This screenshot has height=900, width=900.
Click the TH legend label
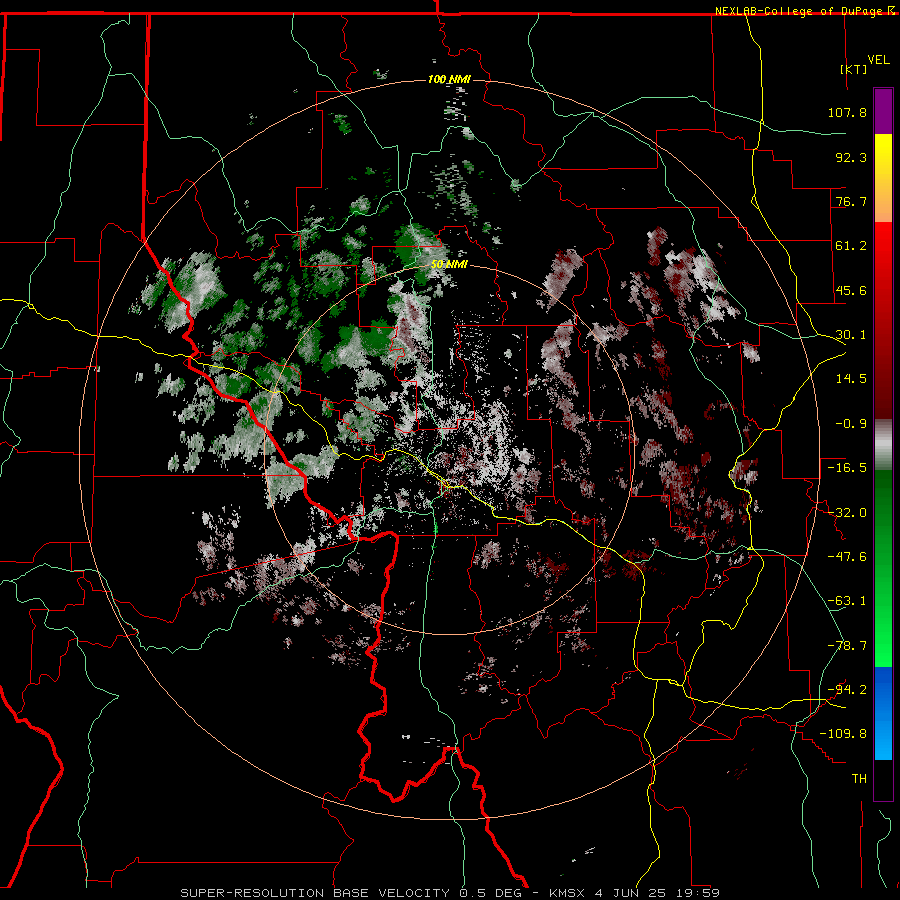click(859, 779)
